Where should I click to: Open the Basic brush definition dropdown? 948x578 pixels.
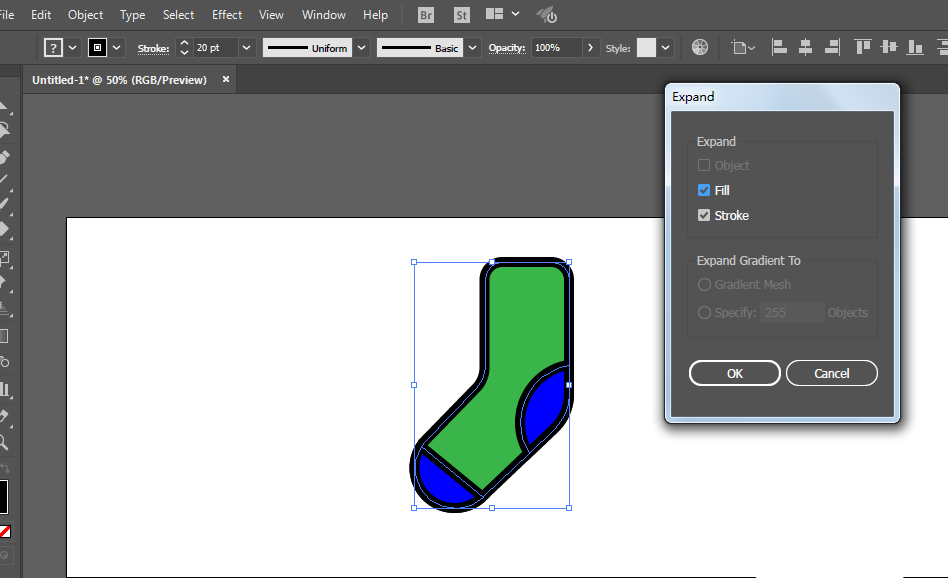(x=472, y=48)
